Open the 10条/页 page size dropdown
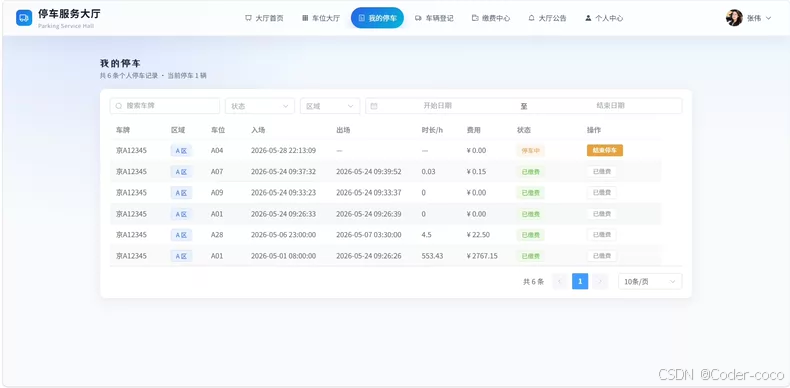This screenshot has height=388, width=790. tap(650, 282)
